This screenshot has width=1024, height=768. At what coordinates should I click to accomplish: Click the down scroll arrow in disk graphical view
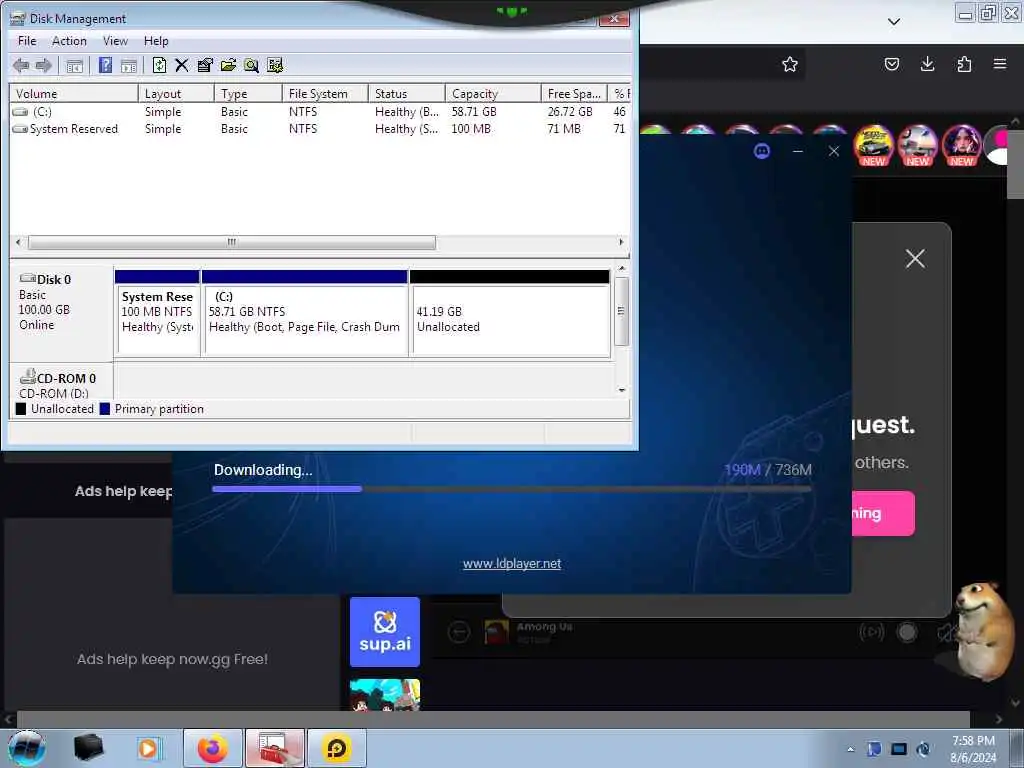(622, 390)
